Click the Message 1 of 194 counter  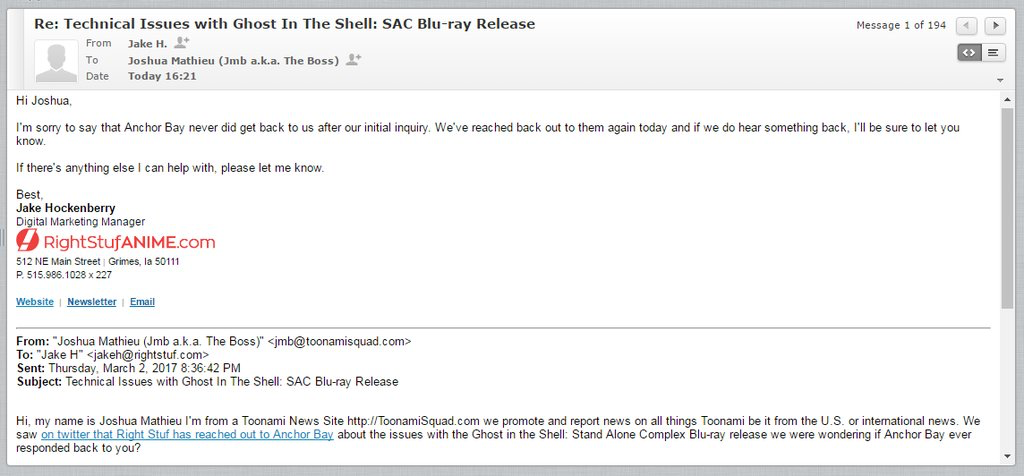pos(901,25)
